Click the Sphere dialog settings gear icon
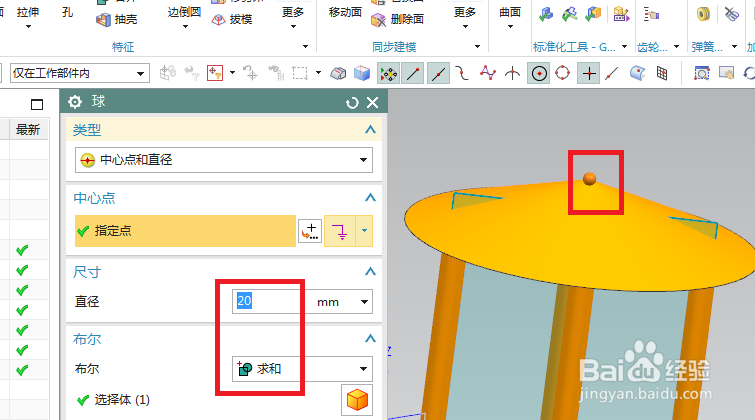755x420 pixels. click(75, 102)
